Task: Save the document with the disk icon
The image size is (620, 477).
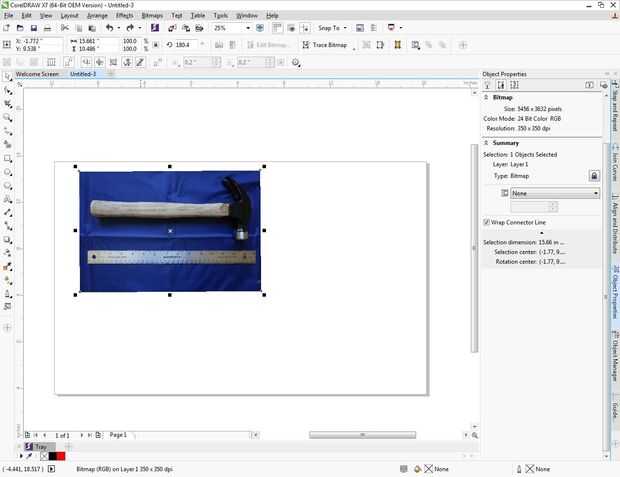Action: pyautogui.click(x=34, y=28)
